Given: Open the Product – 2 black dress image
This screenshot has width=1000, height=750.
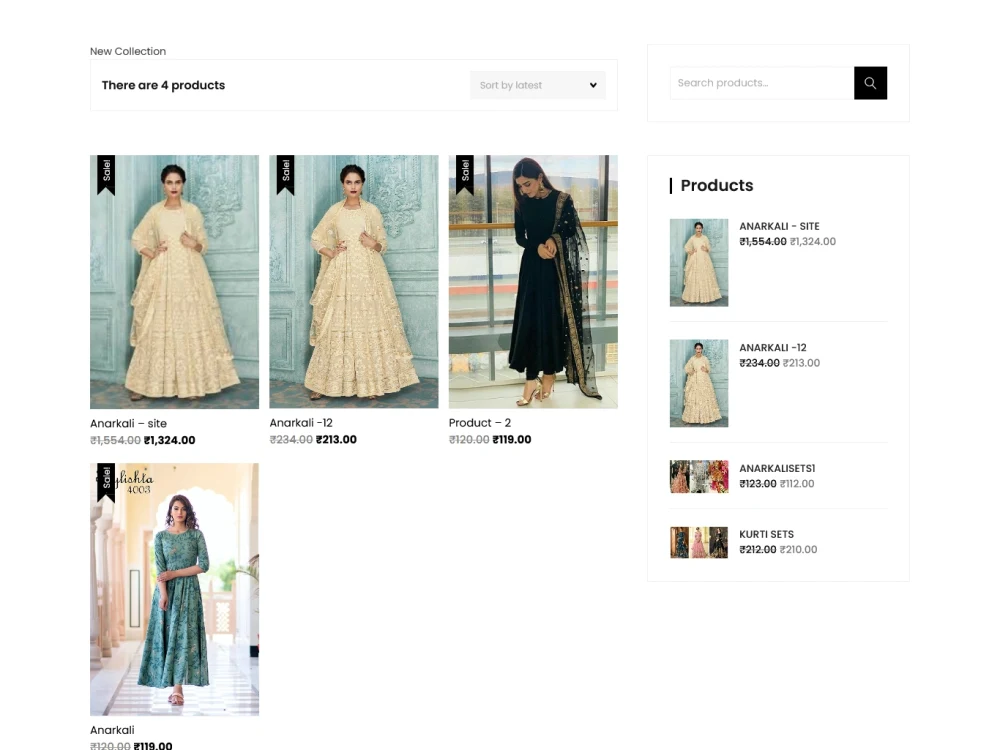Looking at the screenshot, I should click(x=533, y=281).
